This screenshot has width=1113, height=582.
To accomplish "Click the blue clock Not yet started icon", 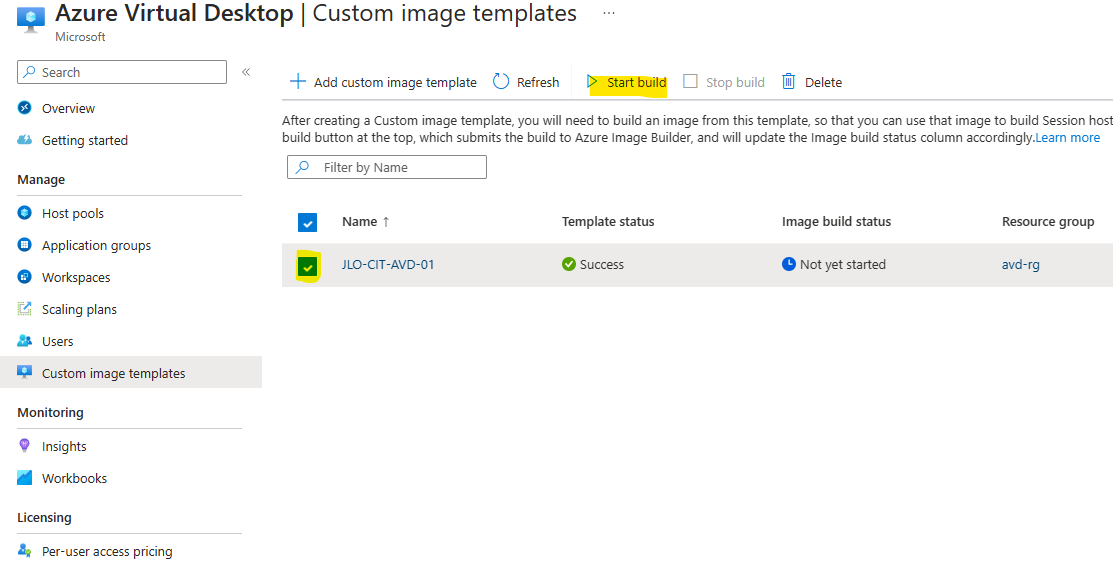I will (x=789, y=264).
